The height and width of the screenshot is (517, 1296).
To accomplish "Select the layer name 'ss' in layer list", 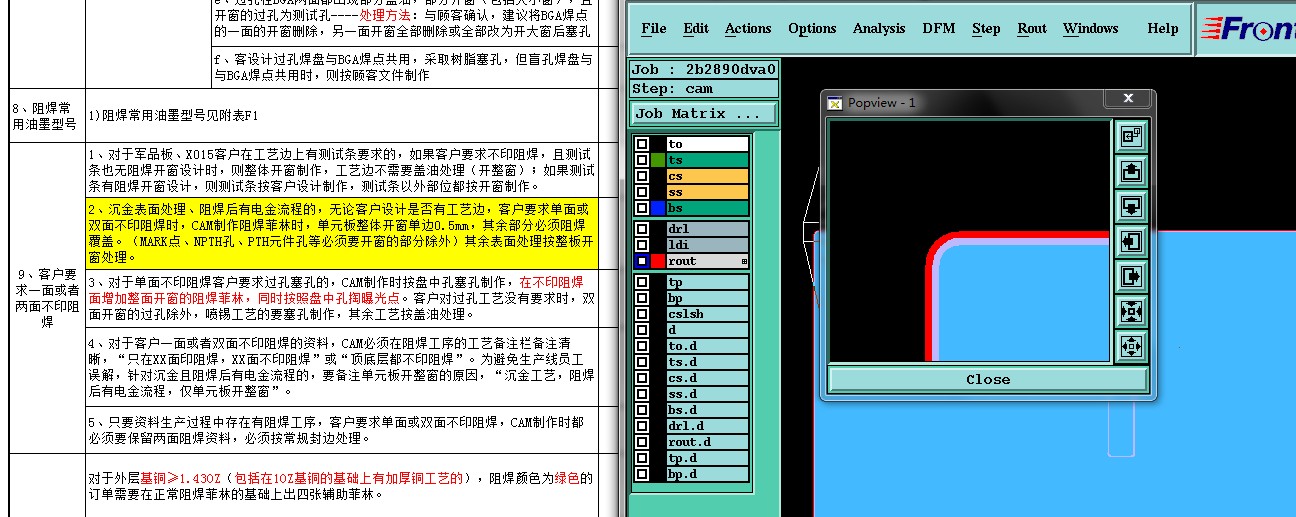I will pos(707,192).
